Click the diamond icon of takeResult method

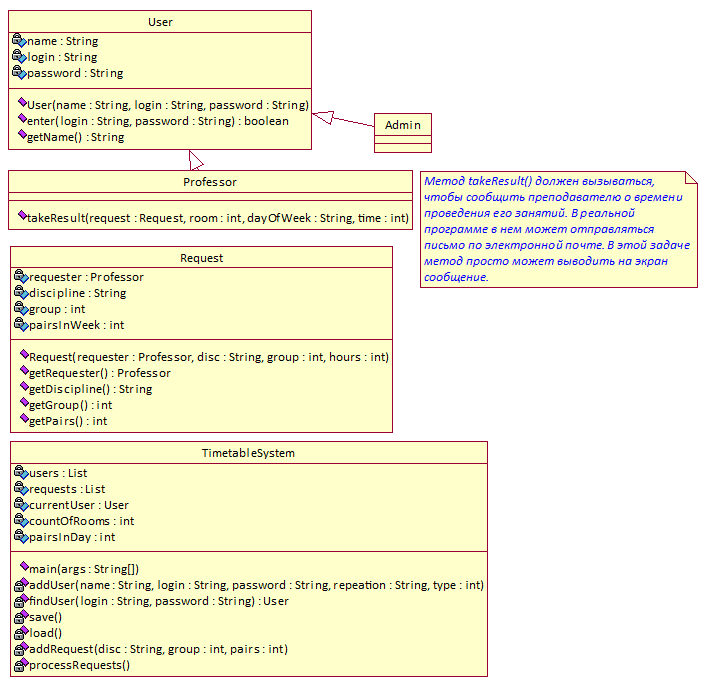pyautogui.click(x=22, y=215)
